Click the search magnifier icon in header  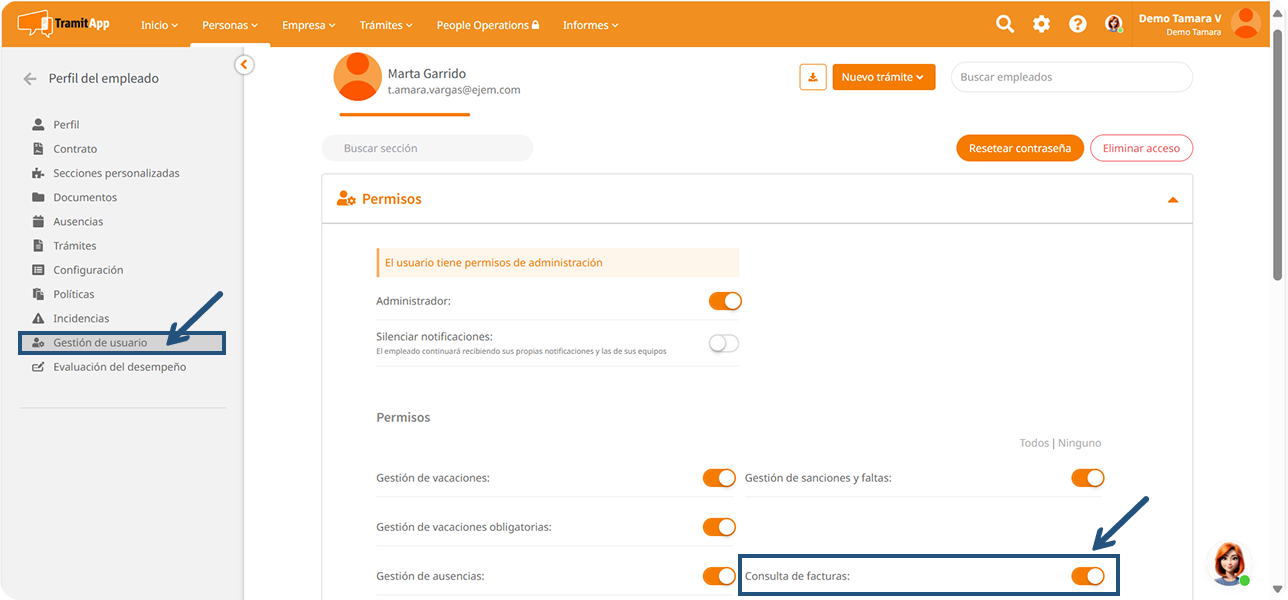(x=1005, y=24)
